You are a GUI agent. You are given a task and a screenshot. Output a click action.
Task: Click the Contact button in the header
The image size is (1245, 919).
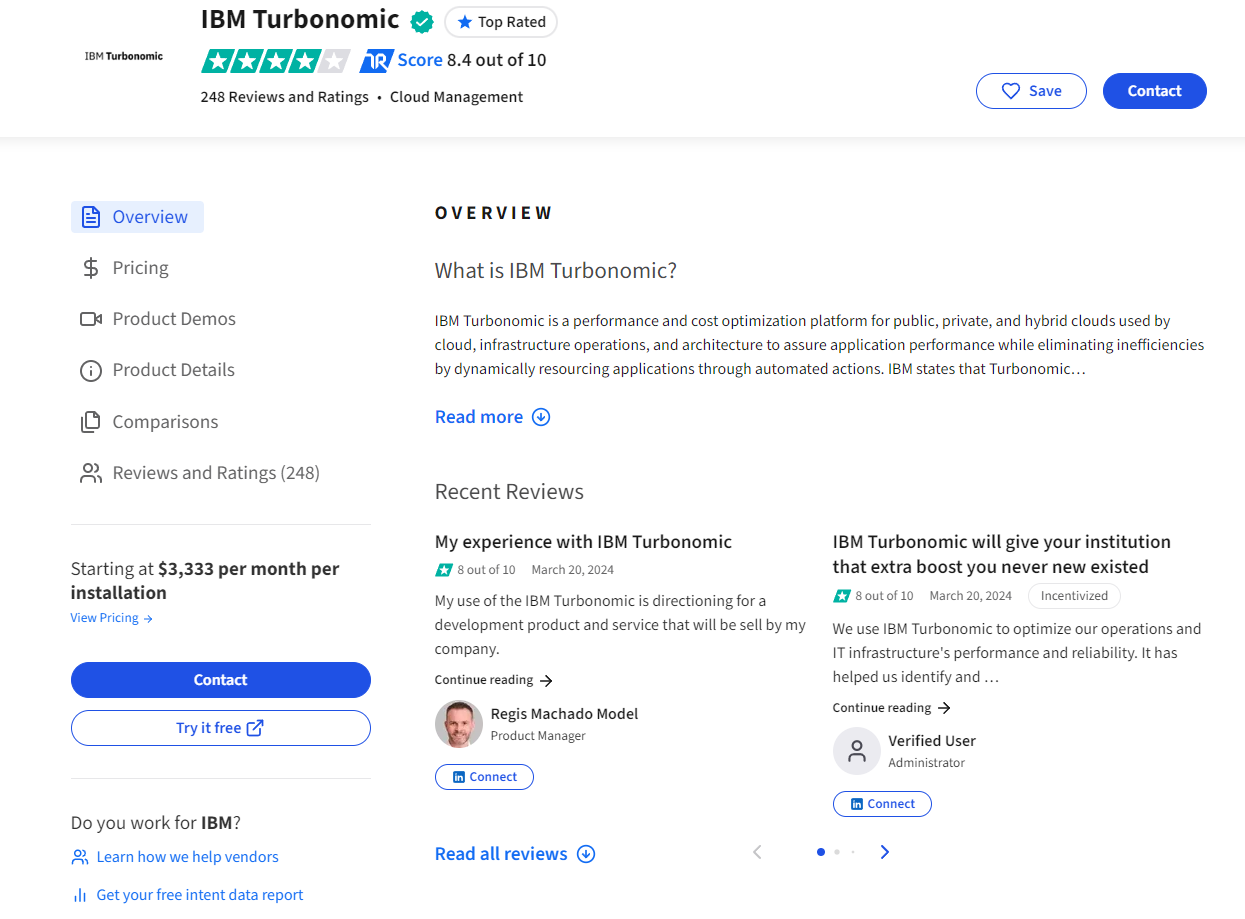(x=1155, y=91)
